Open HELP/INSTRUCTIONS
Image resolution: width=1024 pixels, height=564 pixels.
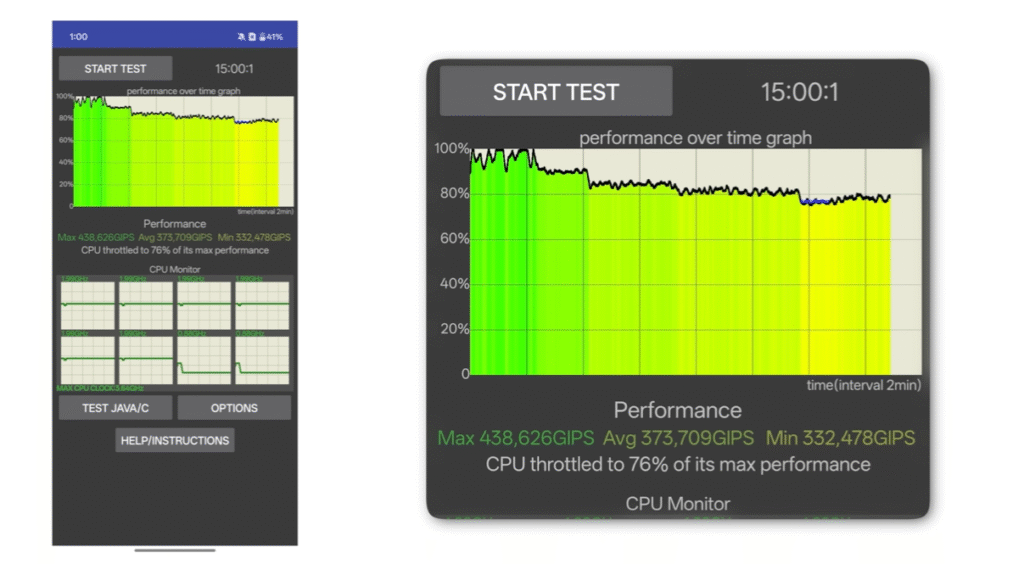tap(175, 440)
